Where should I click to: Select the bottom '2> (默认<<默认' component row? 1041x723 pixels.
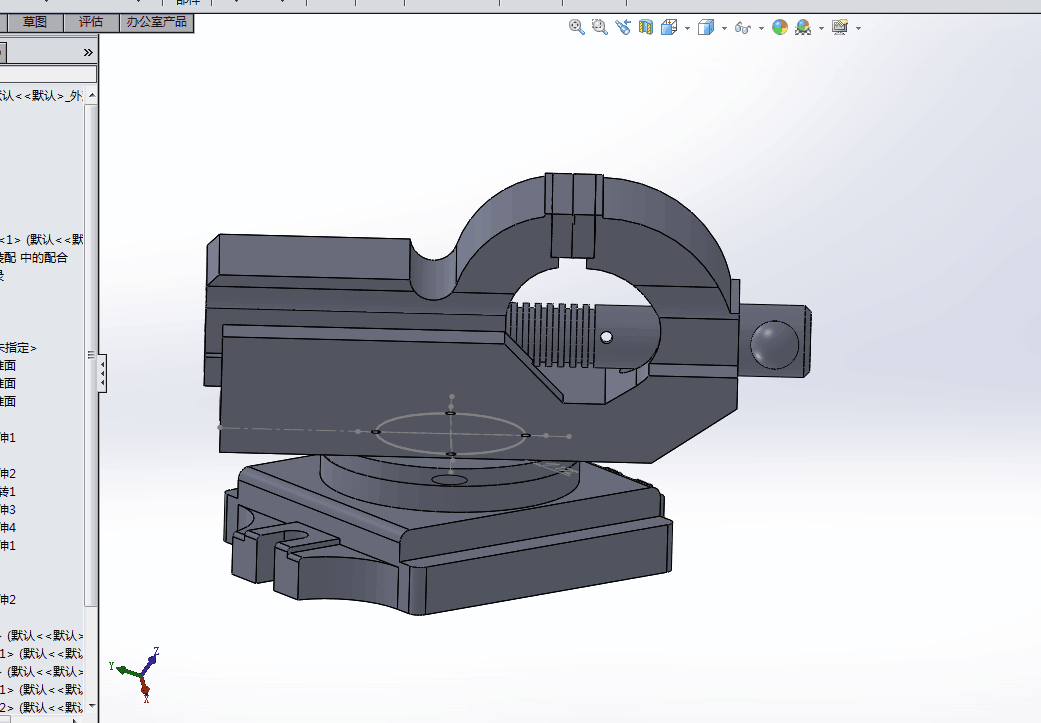[41, 707]
